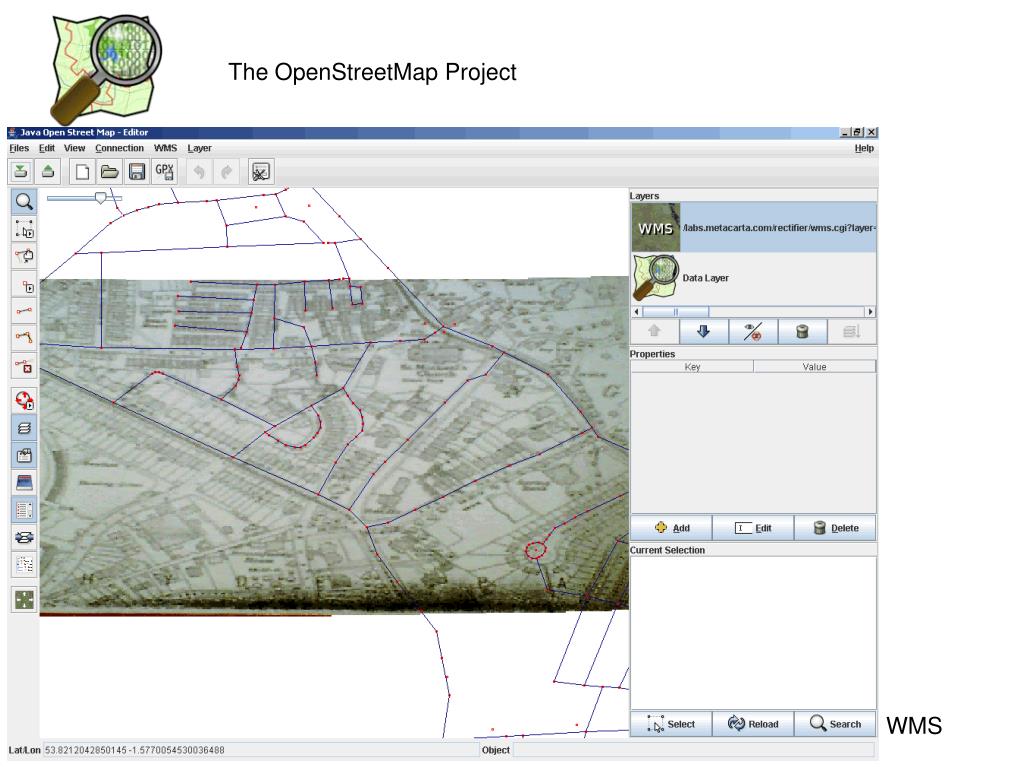The image size is (1023, 767).
Task: Click the GPX export icon
Action: [164, 172]
